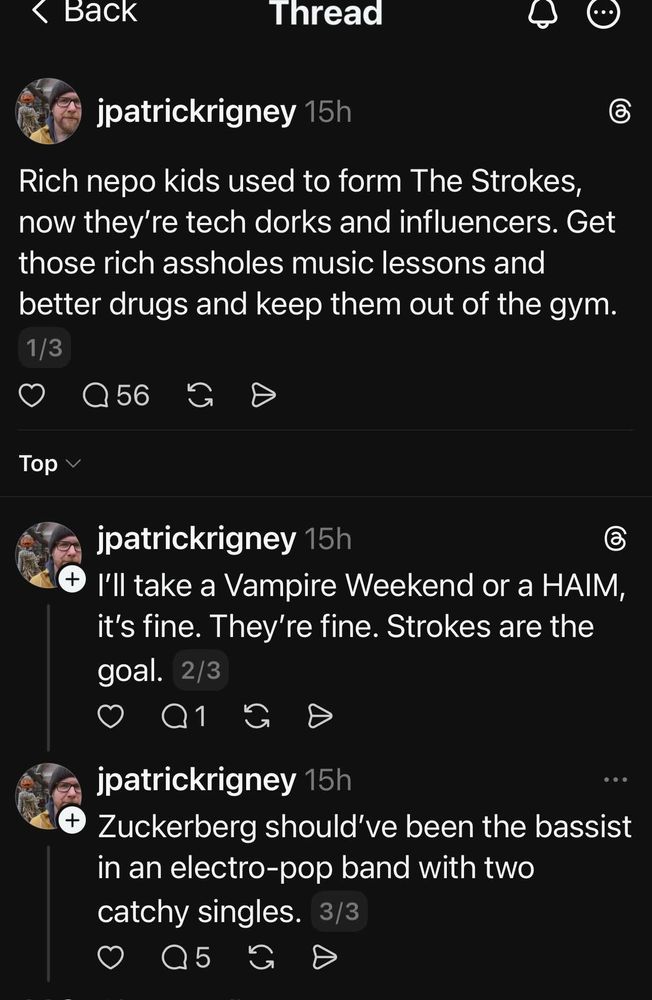The width and height of the screenshot is (652, 1000).
Task: Share the Vampire Weekend reply
Action: pos(321,716)
